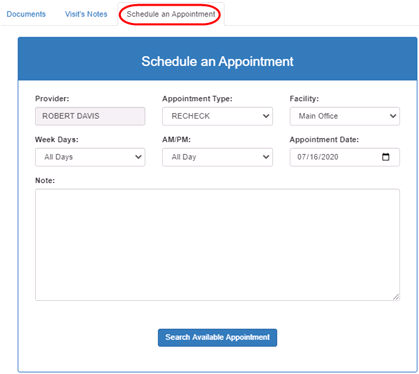Open the Visit's Notes tab

click(86, 14)
